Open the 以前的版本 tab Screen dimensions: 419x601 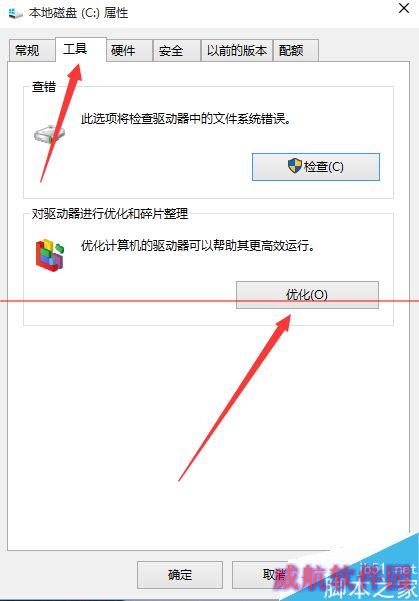click(x=237, y=50)
